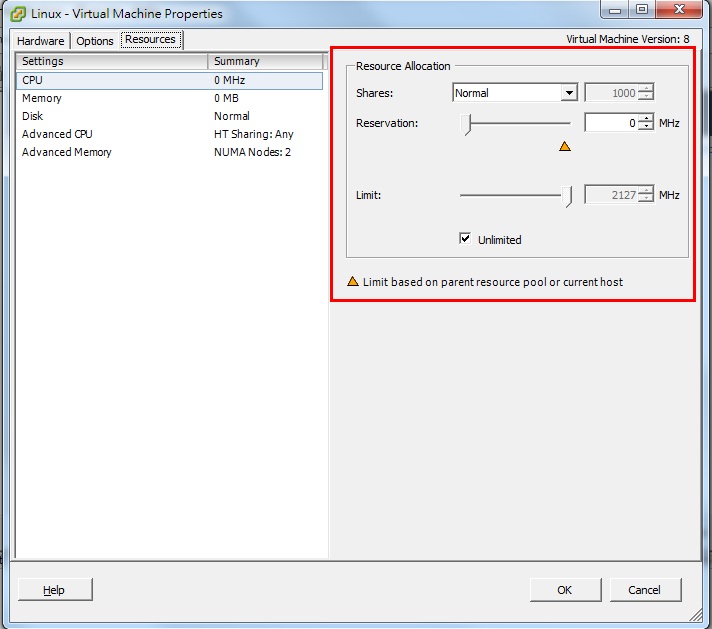Viewport: 712px width, 629px height.
Task: Click the Reservation slider handle
Action: 465,124
